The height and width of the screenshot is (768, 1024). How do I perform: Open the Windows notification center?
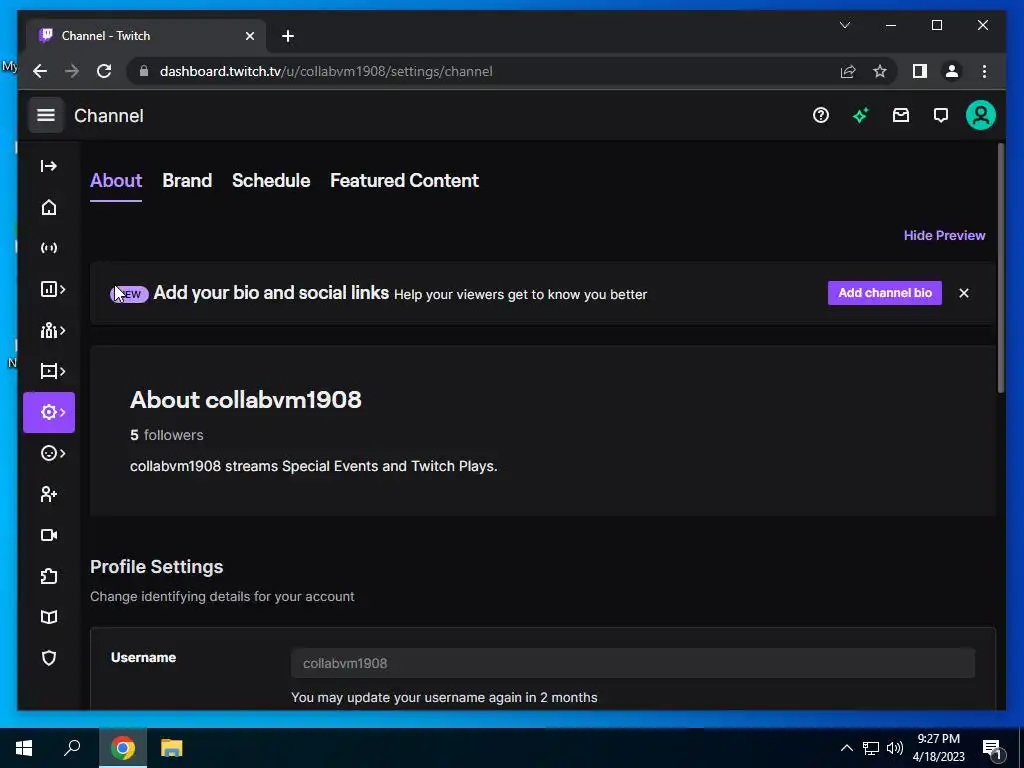[x=992, y=748]
